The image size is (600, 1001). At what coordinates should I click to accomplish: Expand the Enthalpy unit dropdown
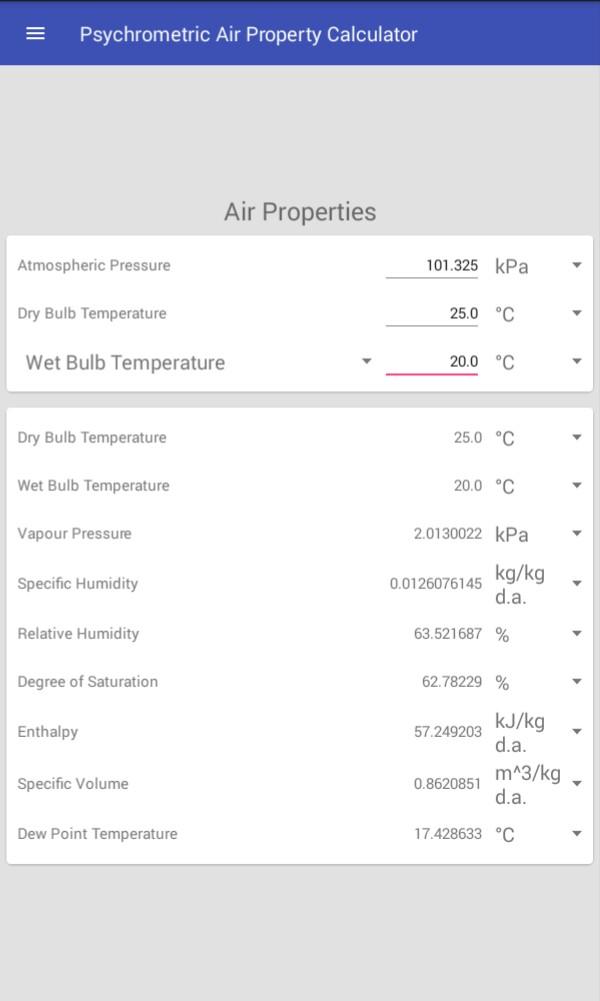576,732
